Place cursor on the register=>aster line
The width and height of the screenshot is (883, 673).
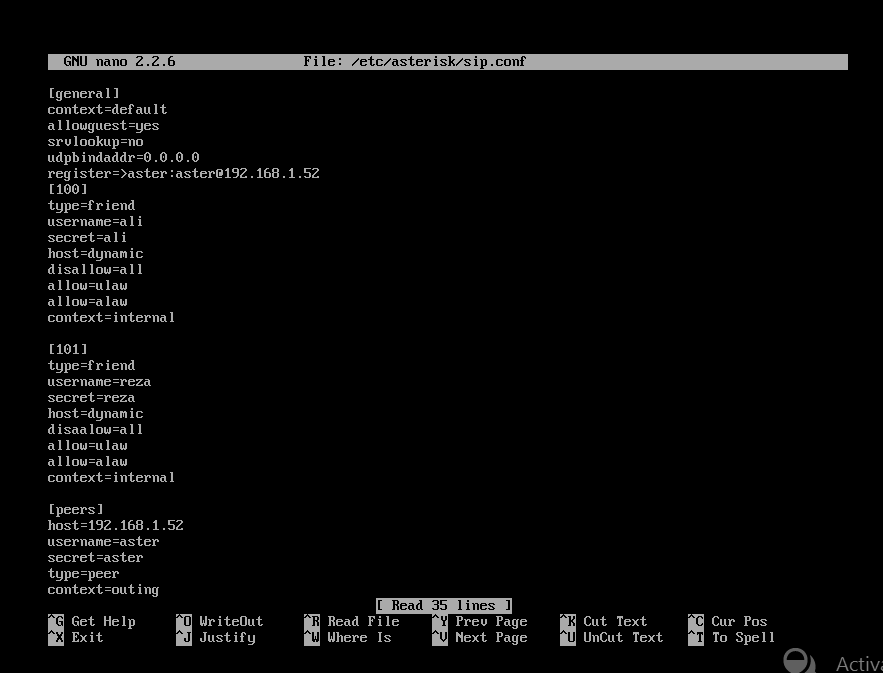pyautogui.click(x=183, y=173)
